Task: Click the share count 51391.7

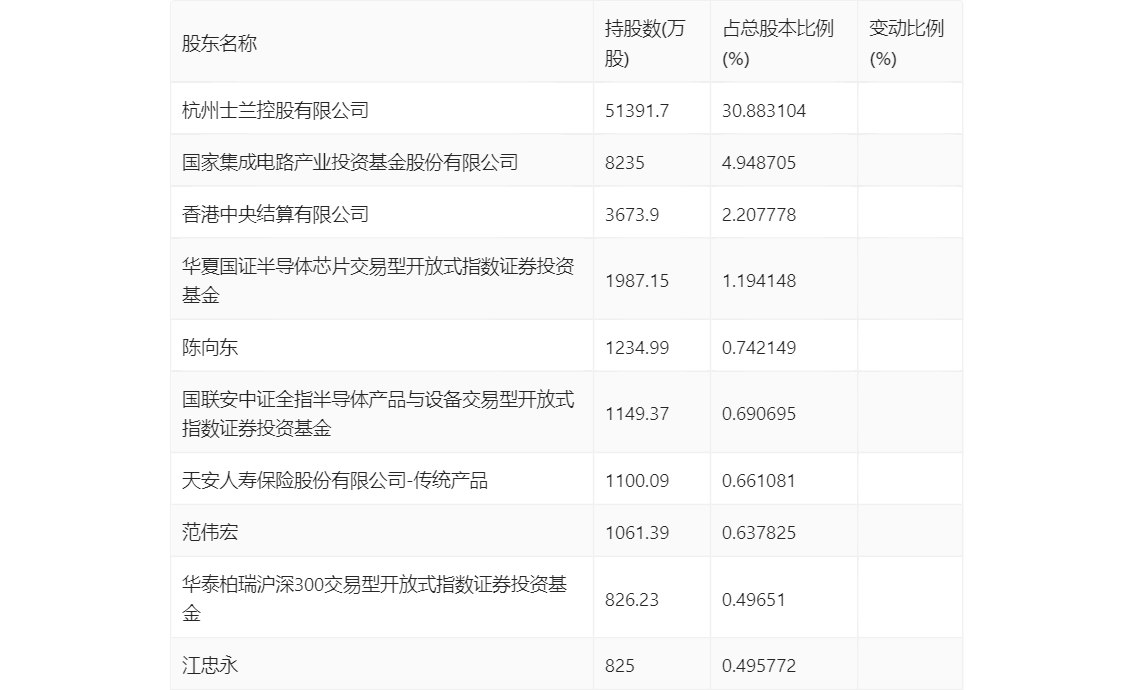Action: coord(636,111)
